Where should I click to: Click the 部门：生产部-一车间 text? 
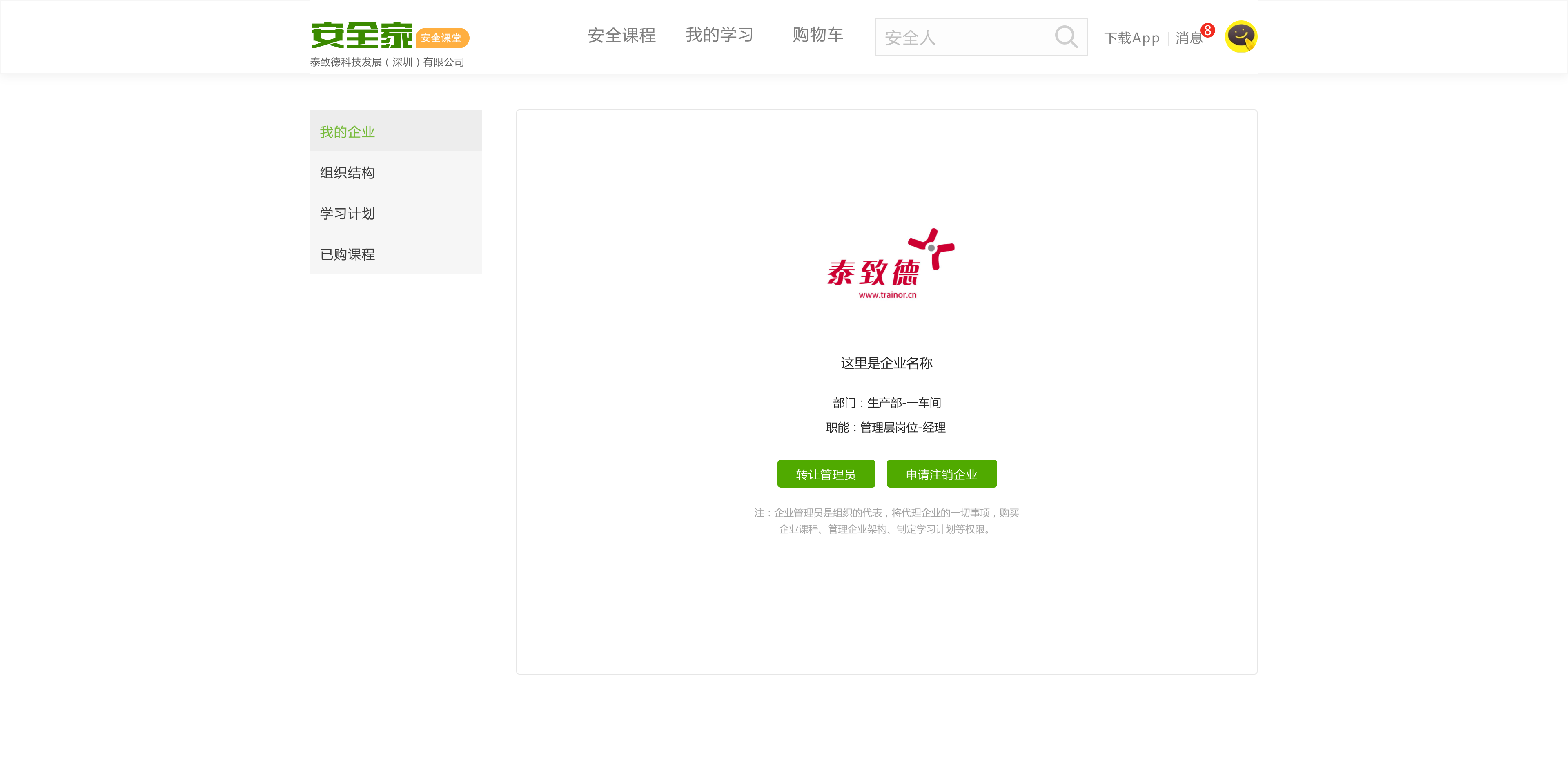[x=887, y=402]
